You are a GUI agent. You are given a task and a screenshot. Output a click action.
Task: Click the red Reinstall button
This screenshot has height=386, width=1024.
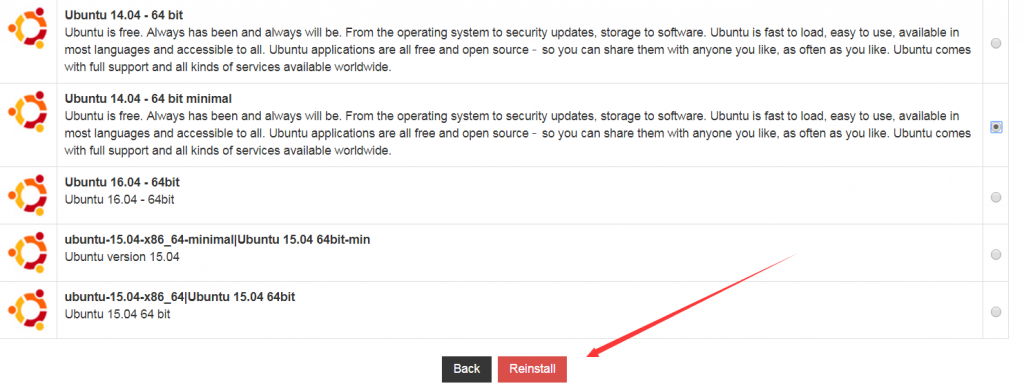tap(532, 369)
